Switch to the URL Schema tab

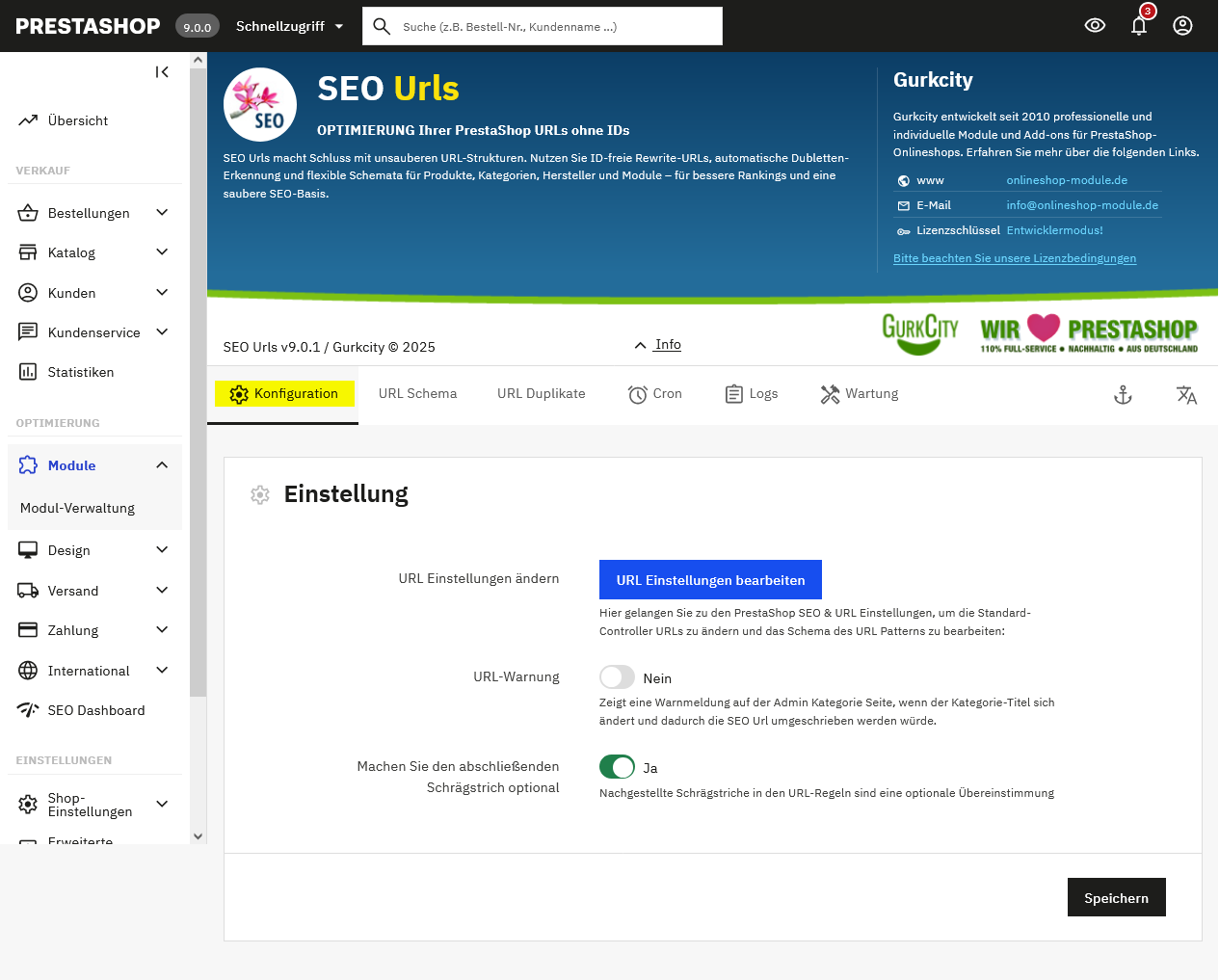click(417, 394)
